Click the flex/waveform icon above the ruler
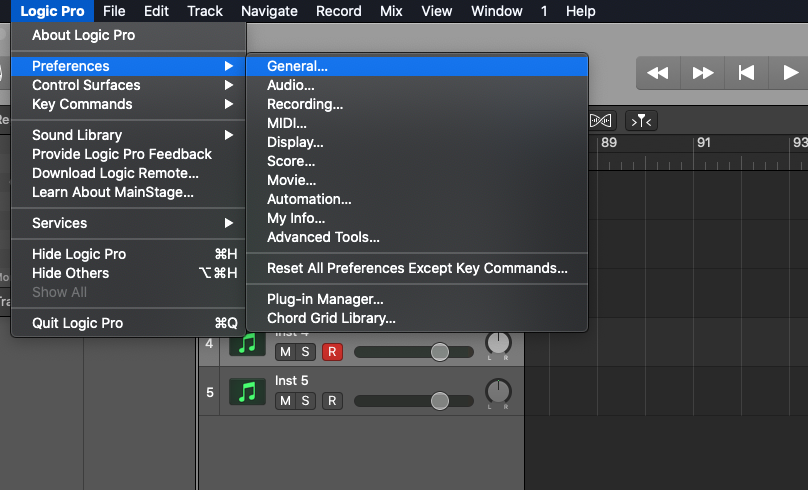808x490 pixels. [x=601, y=121]
